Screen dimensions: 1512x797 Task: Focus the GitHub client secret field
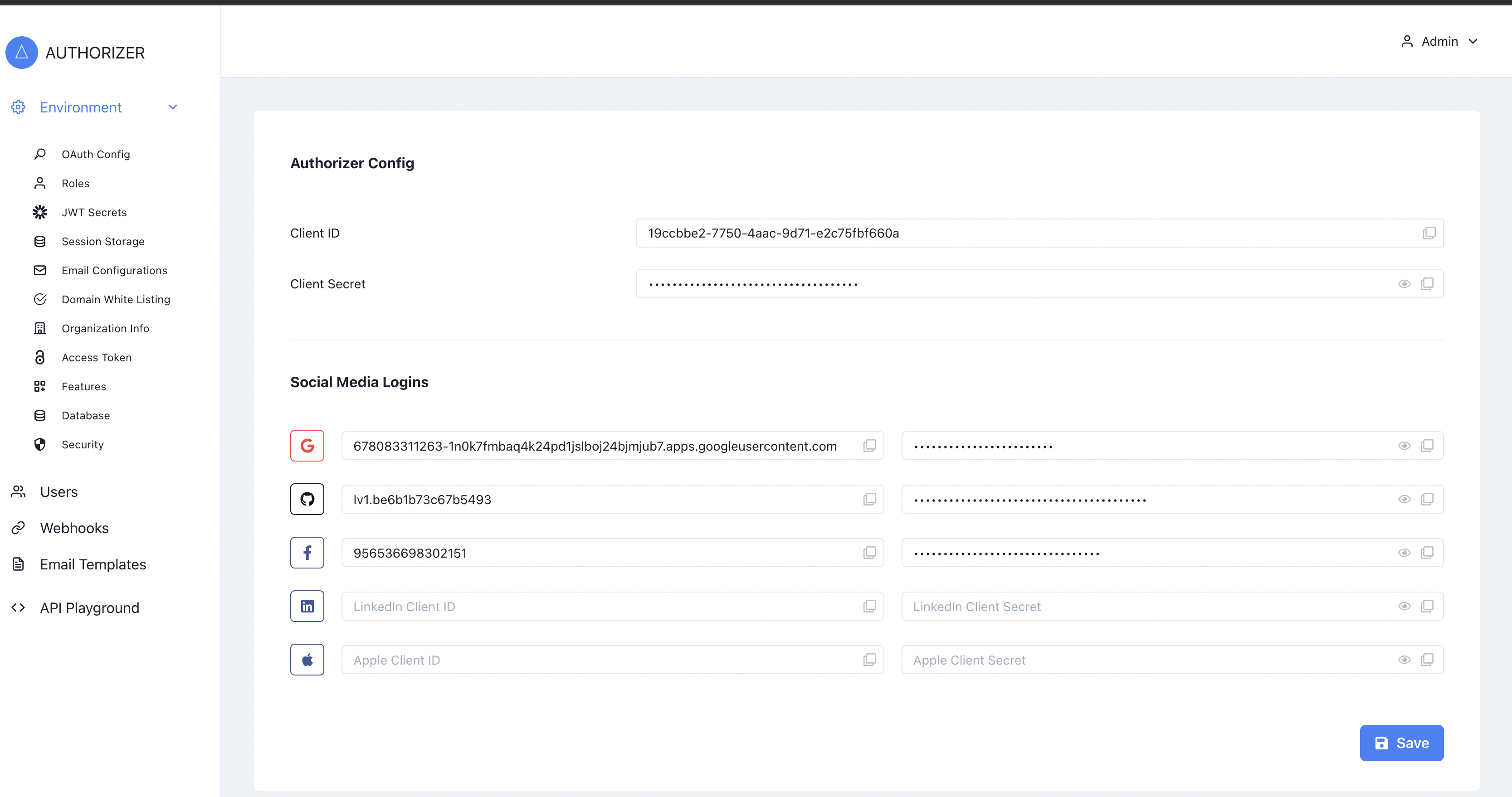[1172, 500]
